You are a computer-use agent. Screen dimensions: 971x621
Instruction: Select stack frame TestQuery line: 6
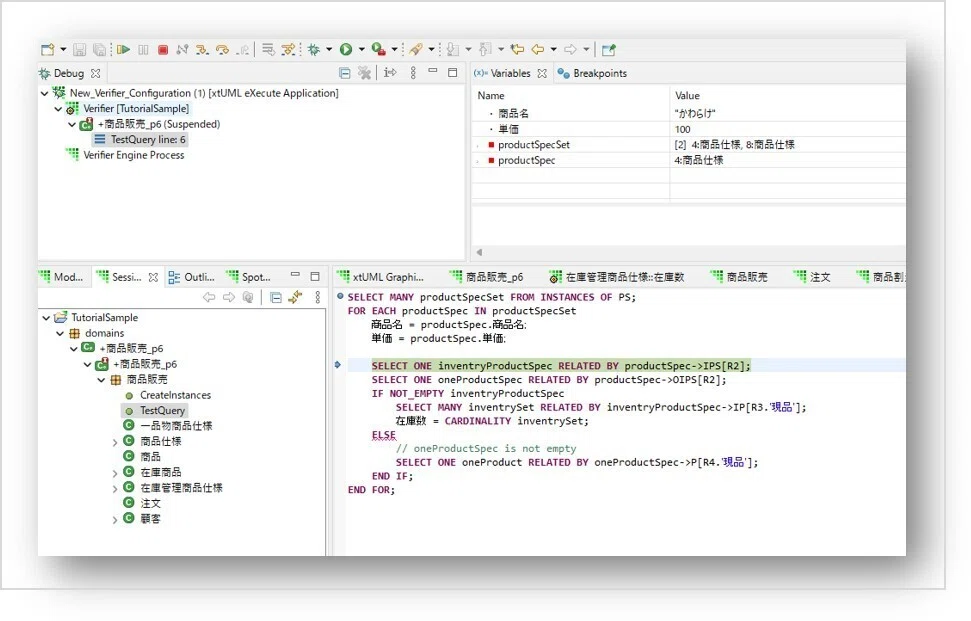pyautogui.click(x=140, y=140)
